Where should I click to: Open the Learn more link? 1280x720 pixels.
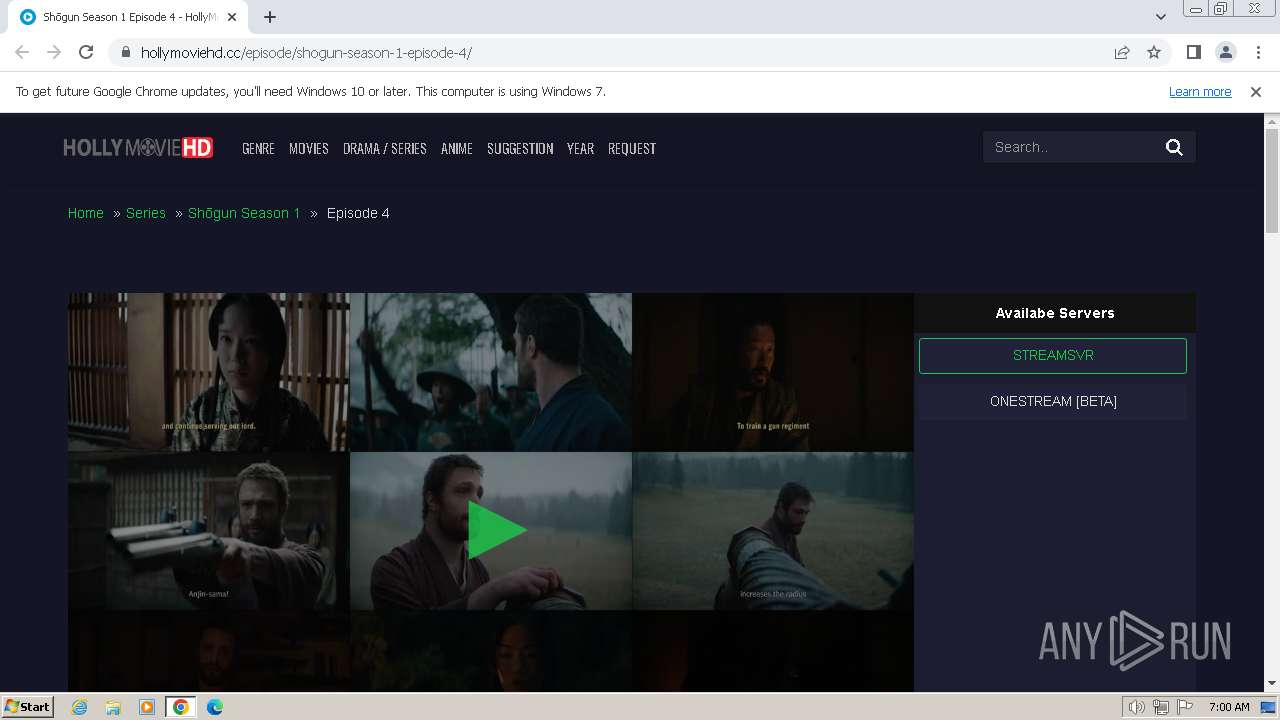click(x=1200, y=91)
